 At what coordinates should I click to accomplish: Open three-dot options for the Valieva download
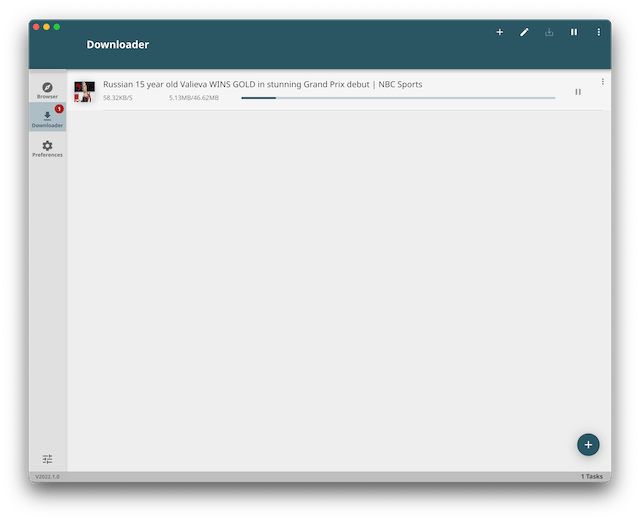click(602, 82)
